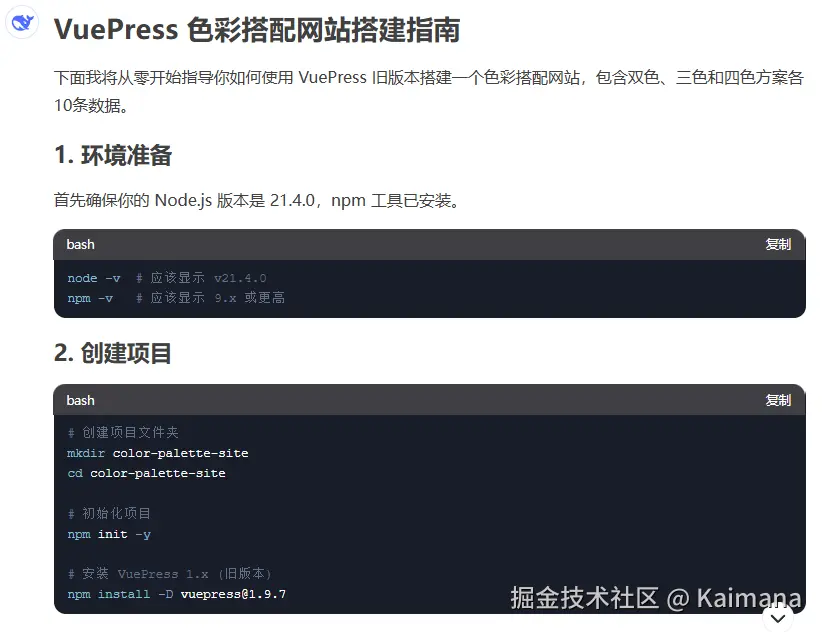Click the heading 'VuePress 色彩搭配网站搭建指南'
Image resolution: width=822 pixels, height=632 pixels.
257,29
